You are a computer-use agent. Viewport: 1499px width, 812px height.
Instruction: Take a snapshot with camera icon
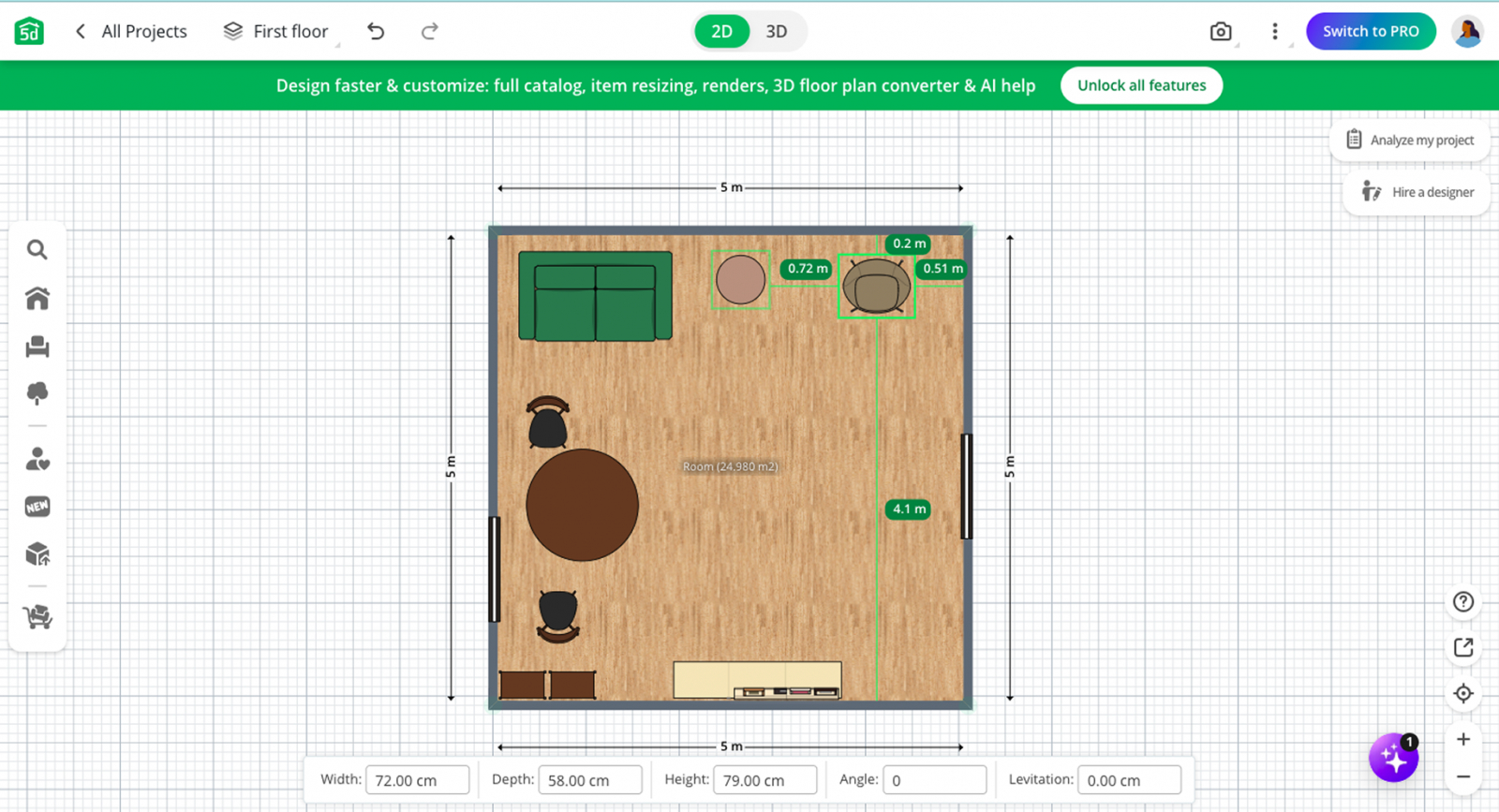point(1221,32)
